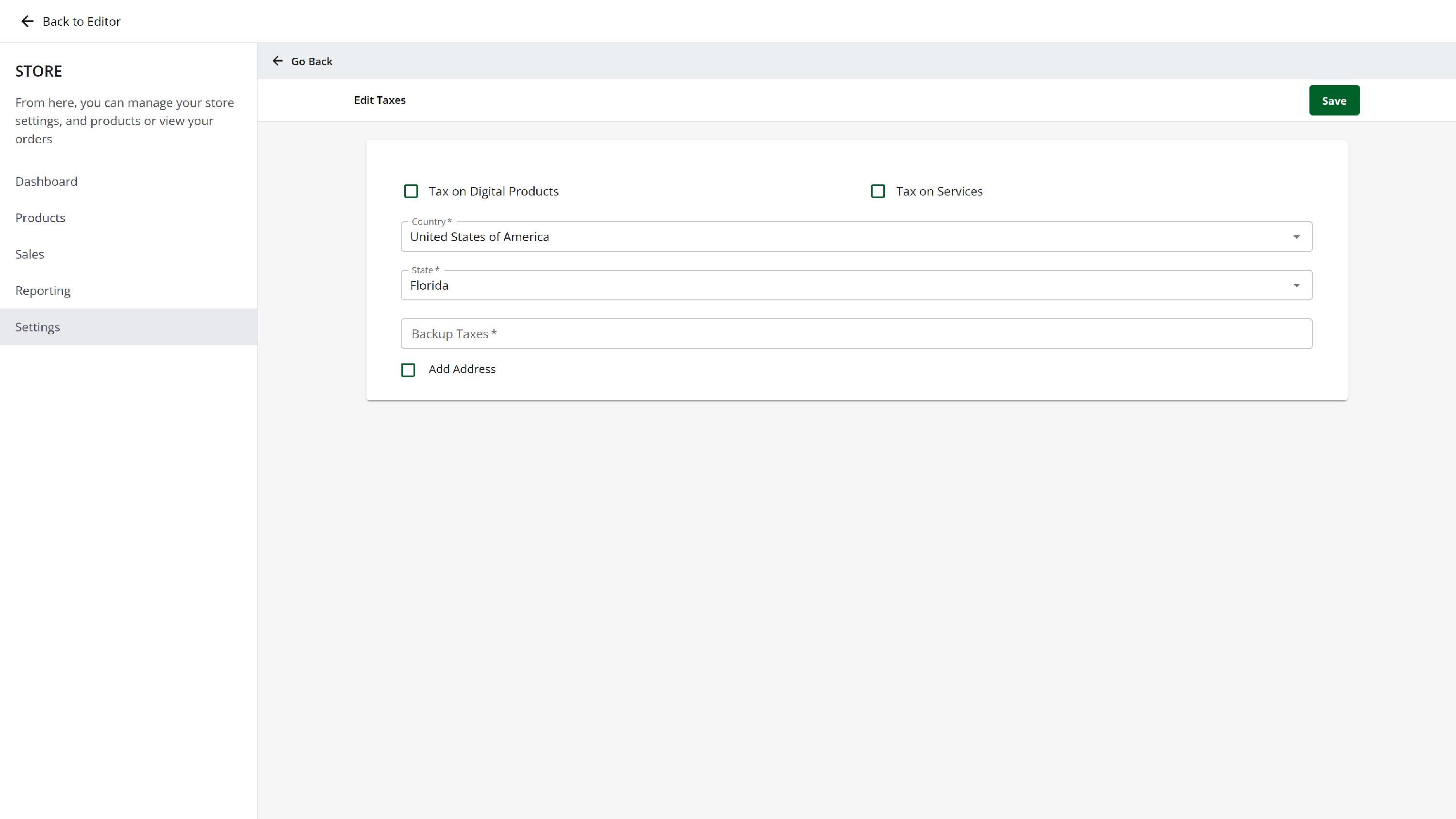Click the State dropdown arrow

[x=1296, y=285]
